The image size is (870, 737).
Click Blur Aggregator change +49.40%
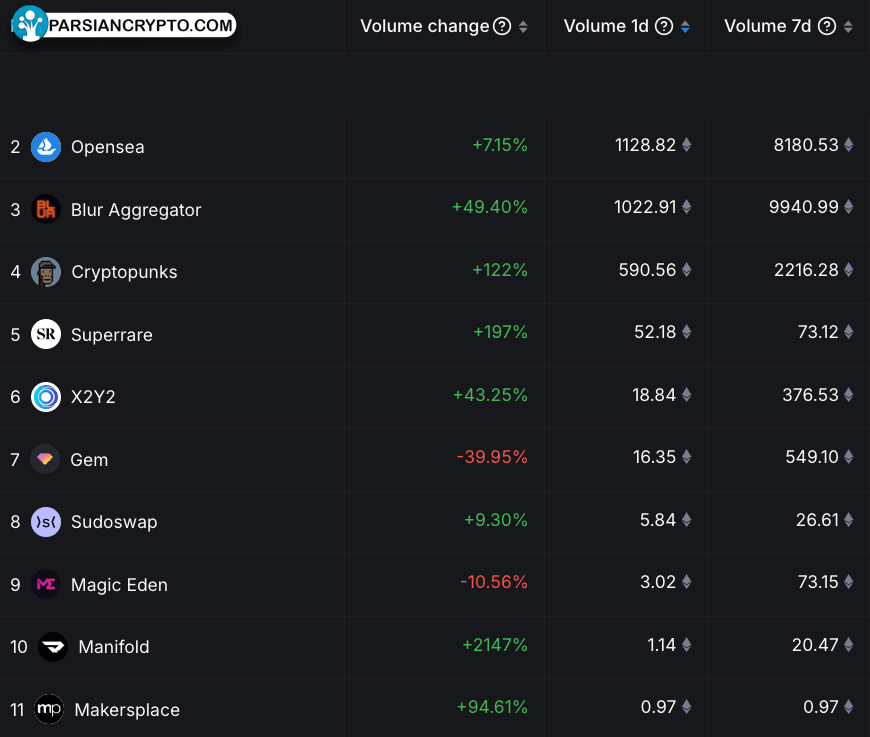click(490, 207)
